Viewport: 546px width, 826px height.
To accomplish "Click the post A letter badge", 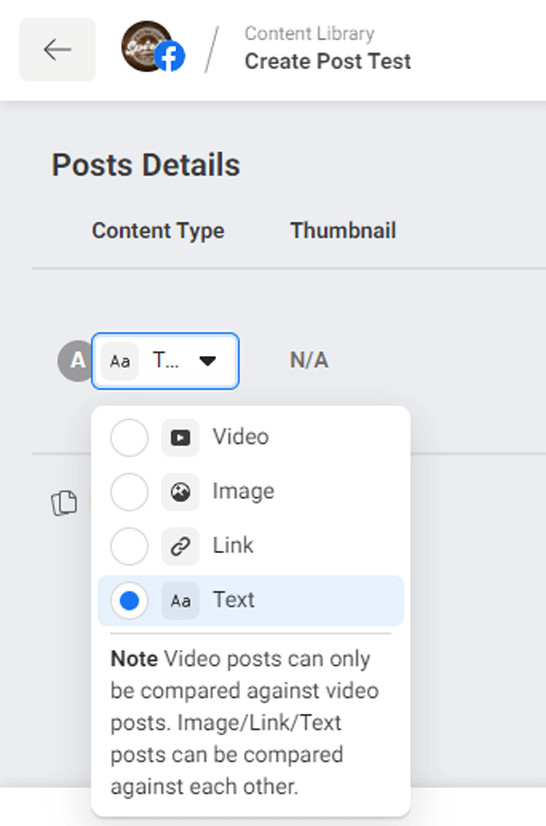I will (x=77, y=361).
